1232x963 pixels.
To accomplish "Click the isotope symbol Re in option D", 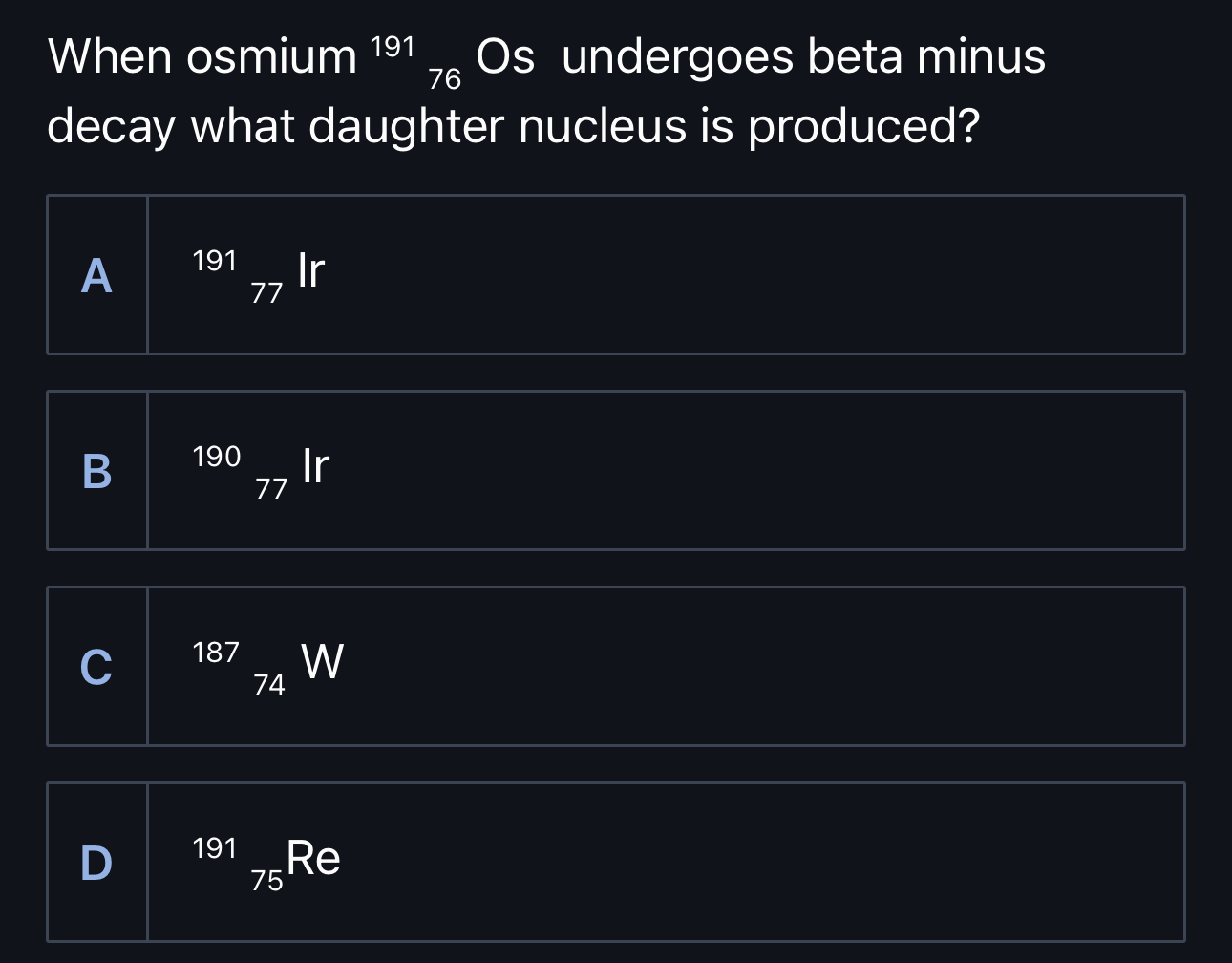I will [x=313, y=857].
